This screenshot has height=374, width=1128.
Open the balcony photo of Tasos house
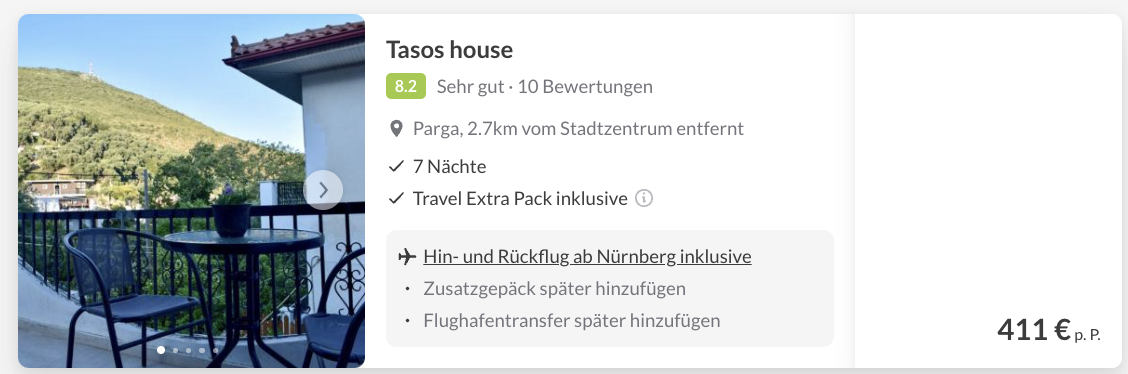[x=191, y=191]
